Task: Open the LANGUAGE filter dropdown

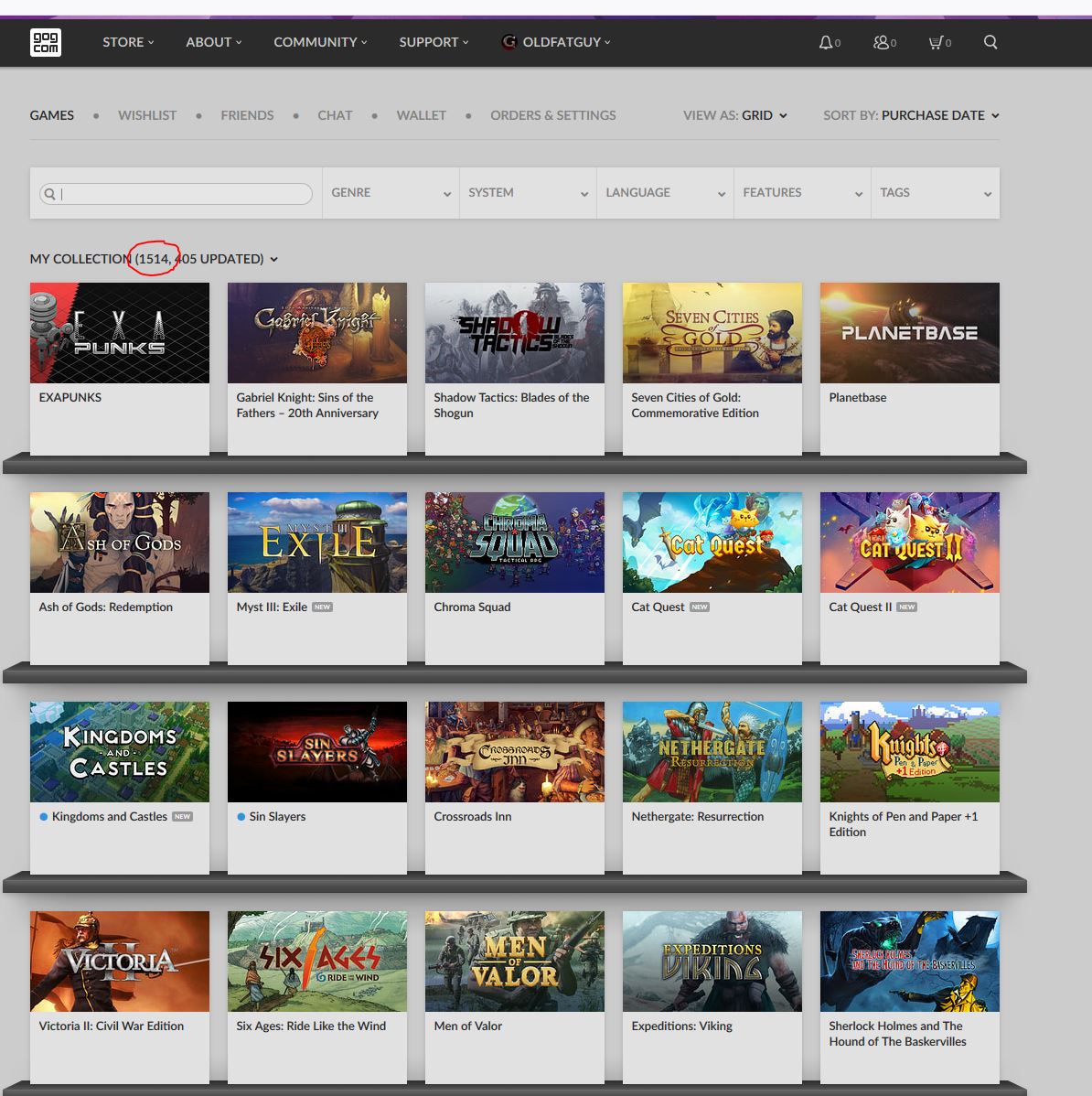Action: coord(665,193)
